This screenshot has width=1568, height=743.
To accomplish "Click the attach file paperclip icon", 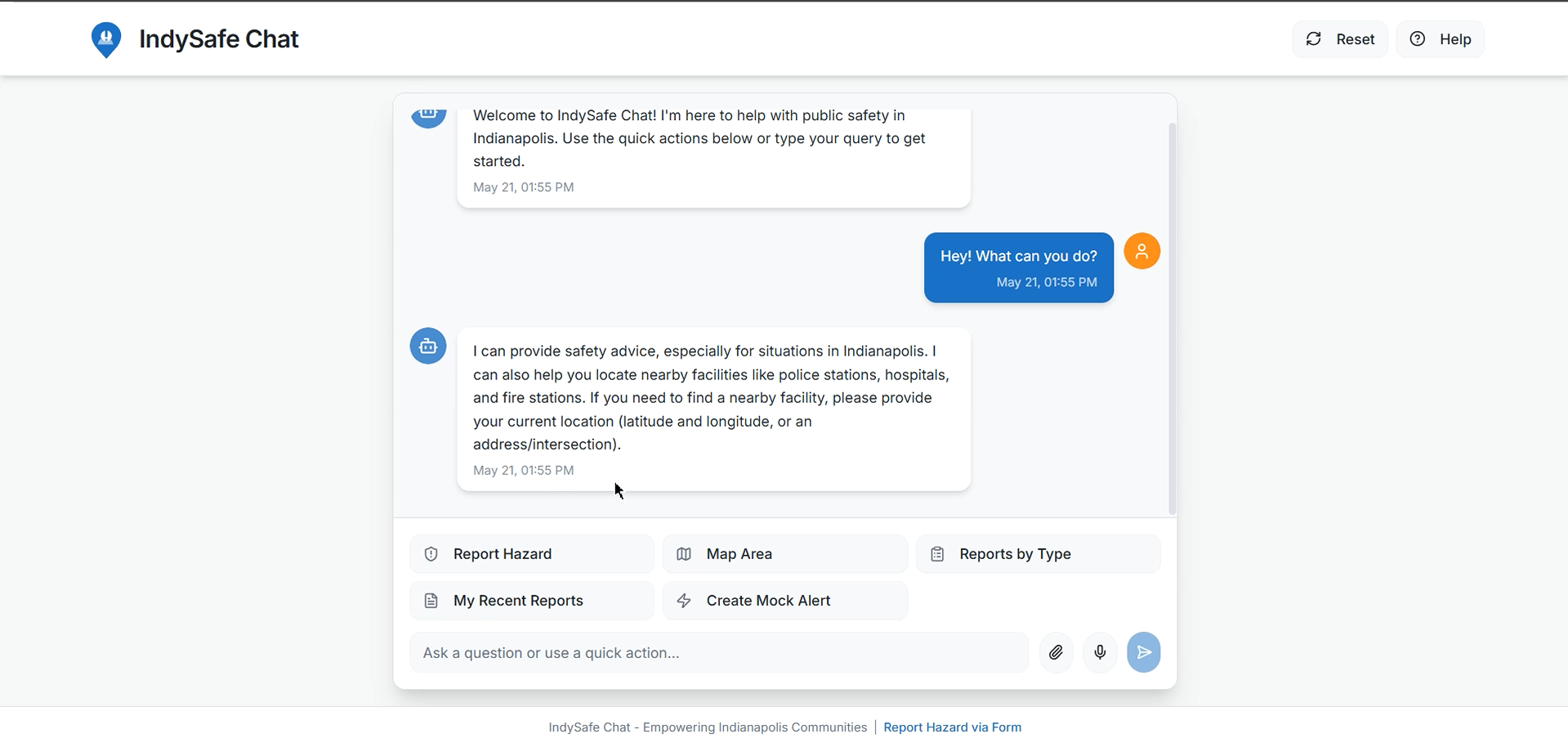I will click(x=1057, y=652).
